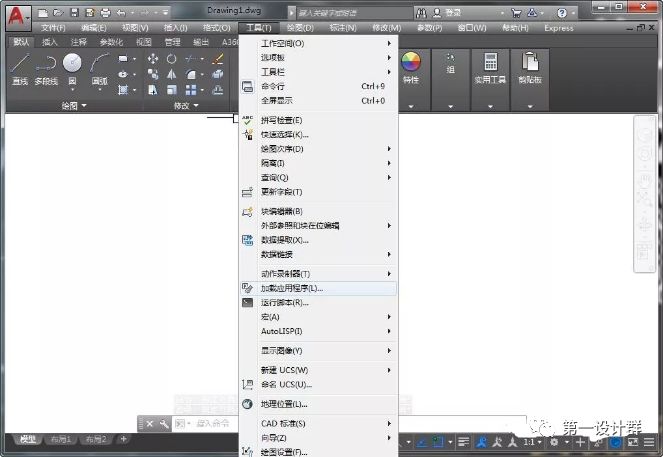Viewport: 663px width, 457px height.
Task: Expand the Circle tool dropdown arrow
Action: pyautogui.click(x=72, y=90)
